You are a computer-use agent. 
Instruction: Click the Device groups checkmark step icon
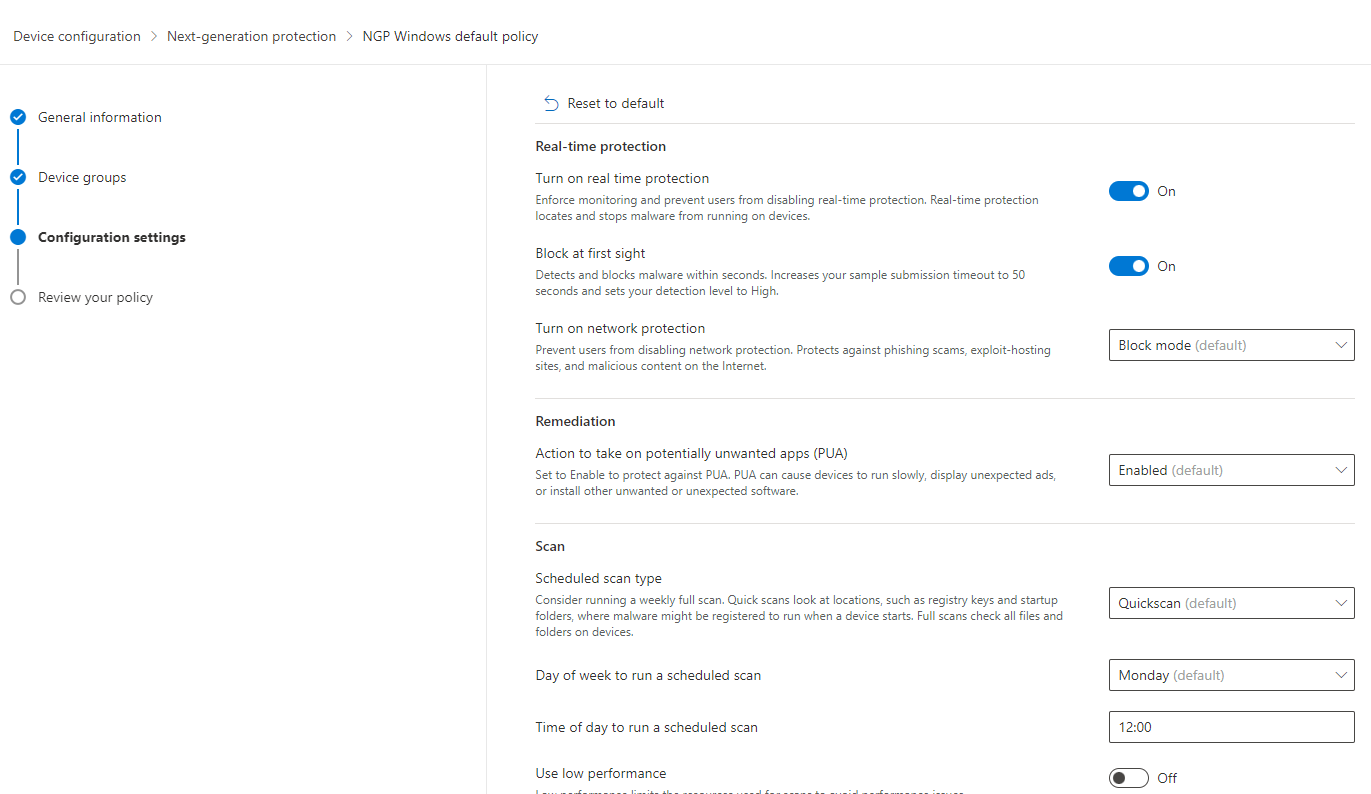18,177
